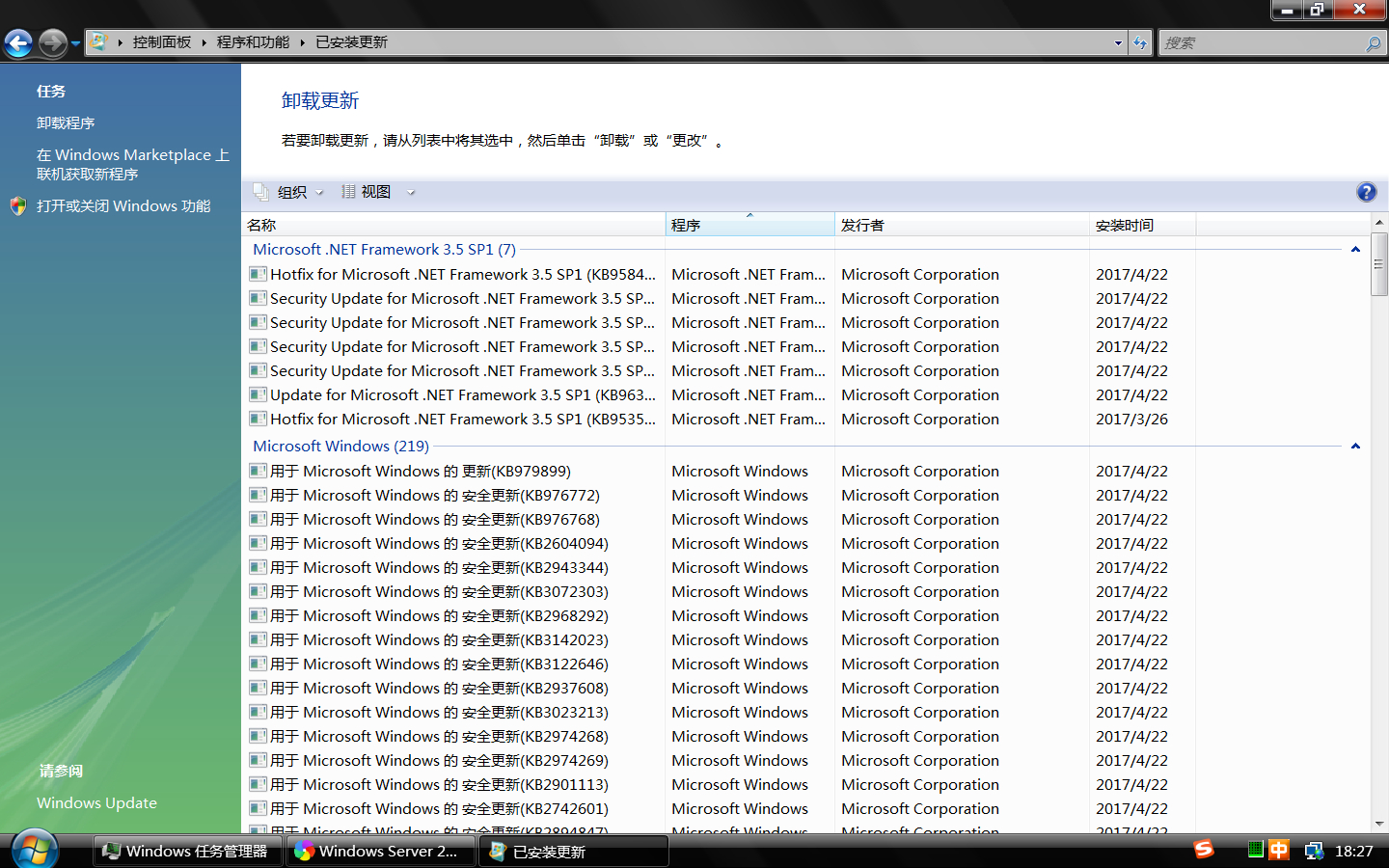
Task: Go to 程序和功能 in the breadcrumb
Action: 253,42
